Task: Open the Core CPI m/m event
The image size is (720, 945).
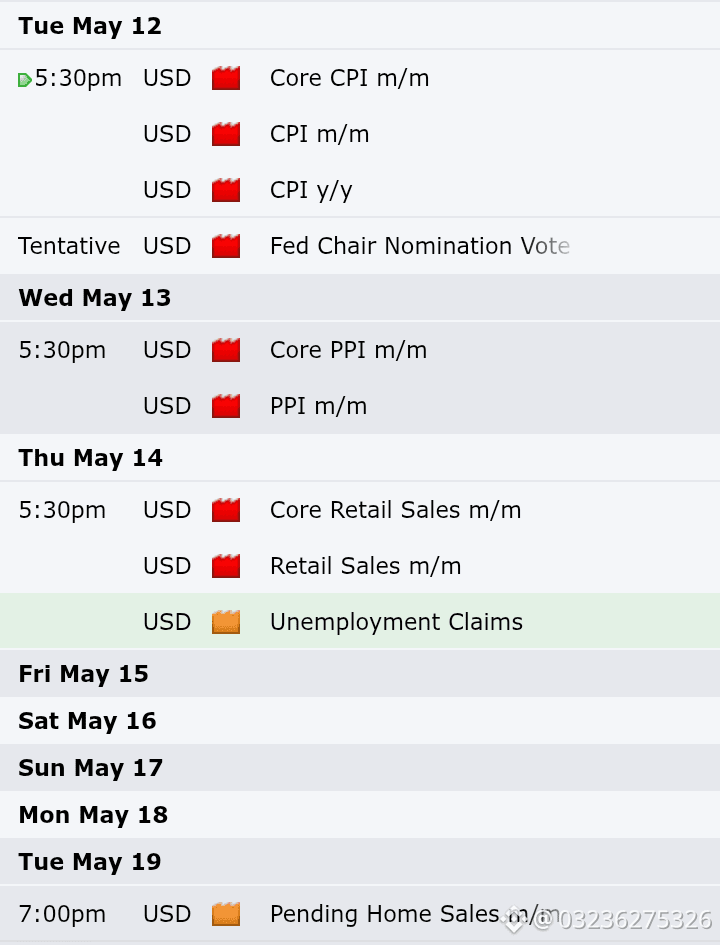Action: pyautogui.click(x=349, y=78)
